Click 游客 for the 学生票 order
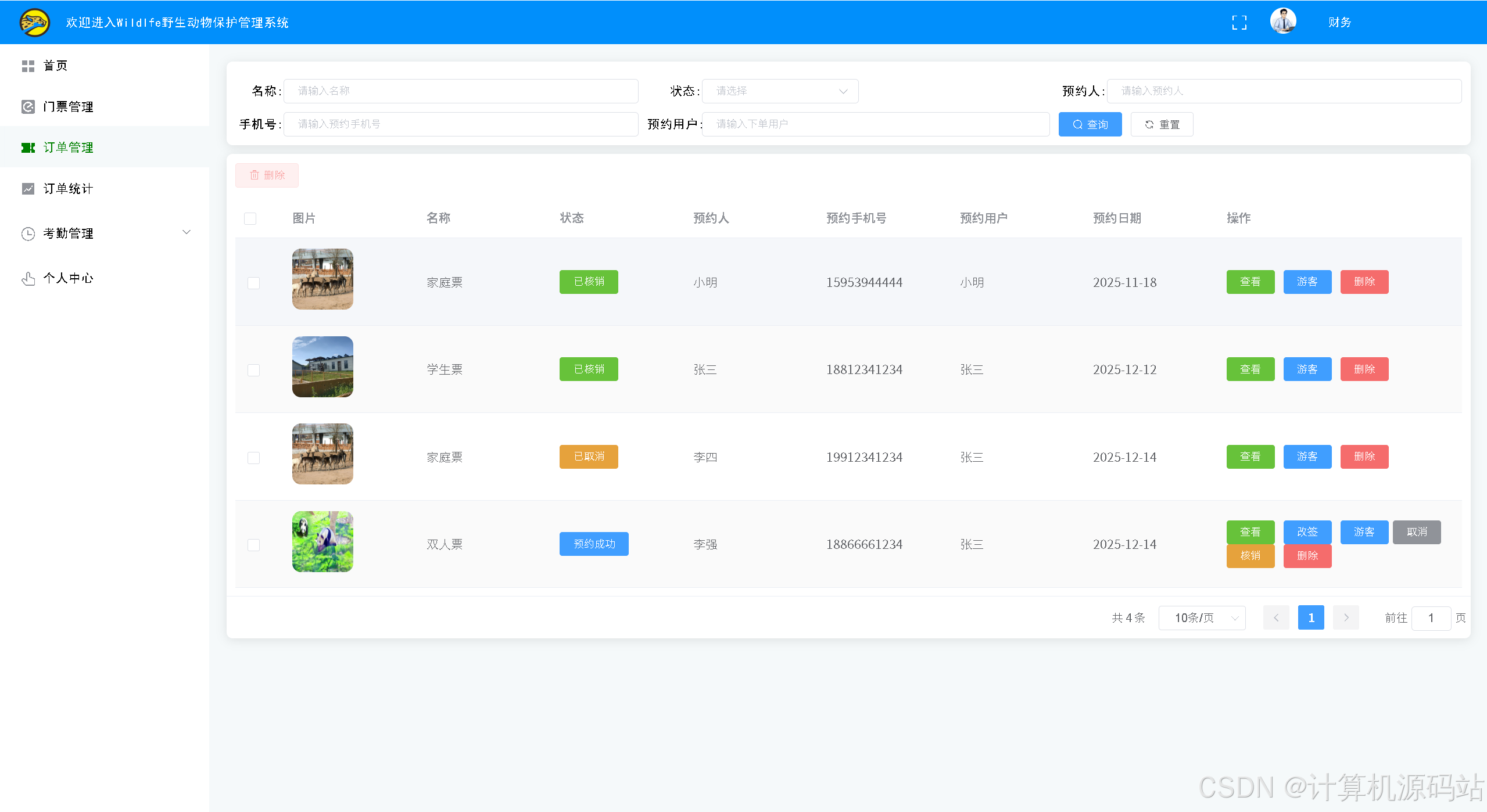This screenshot has height=812, width=1487. click(x=1307, y=369)
